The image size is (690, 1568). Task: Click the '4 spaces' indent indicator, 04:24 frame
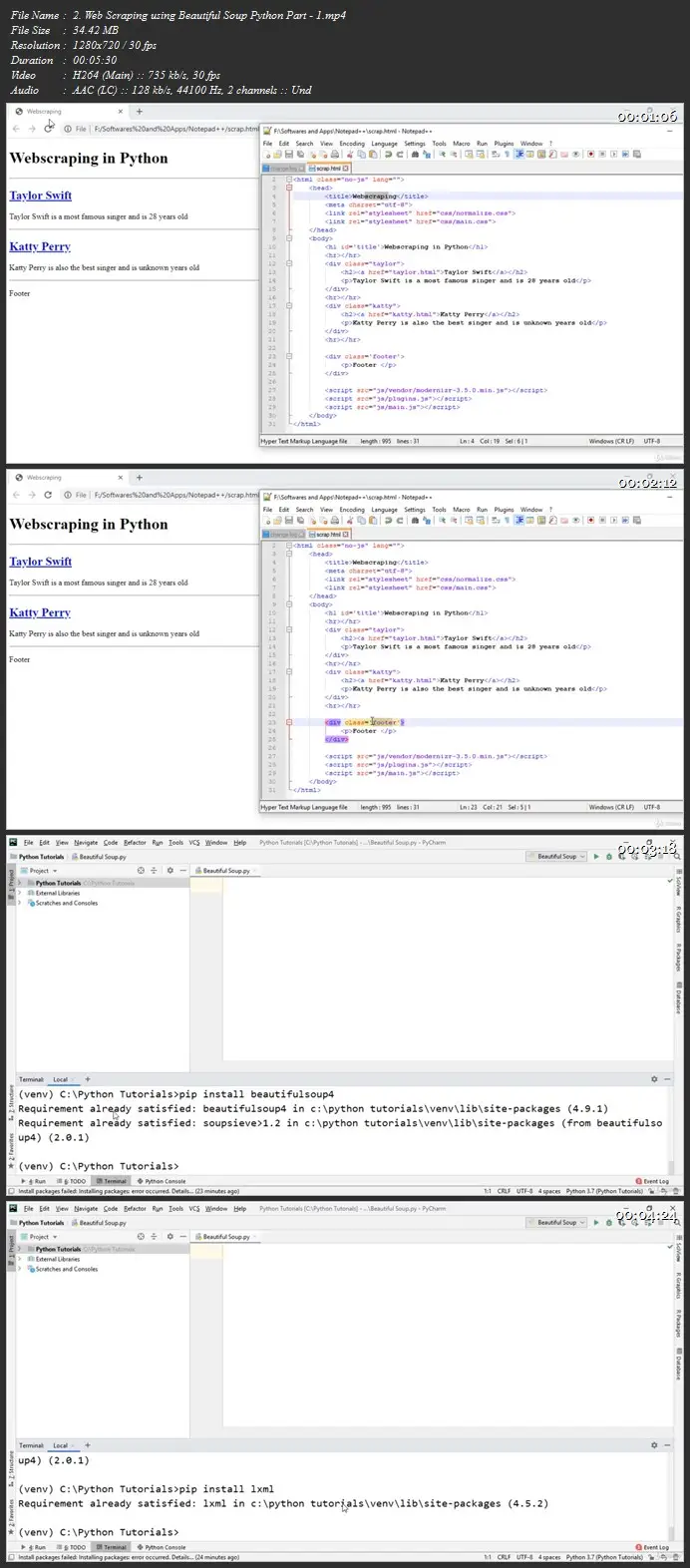click(x=550, y=1557)
